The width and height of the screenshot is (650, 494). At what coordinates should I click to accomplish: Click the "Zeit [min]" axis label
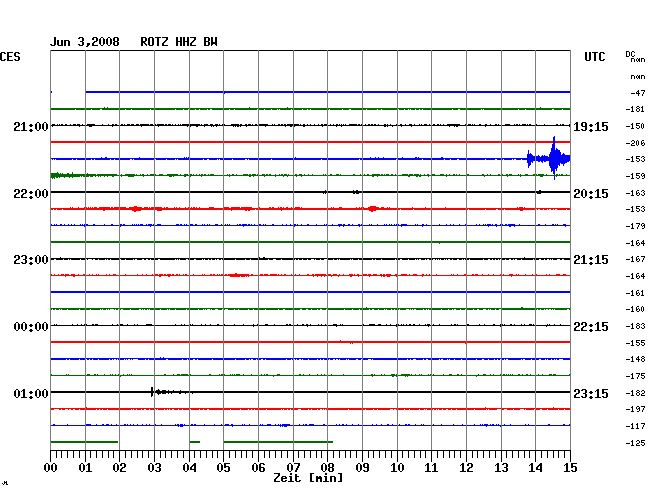308,478
